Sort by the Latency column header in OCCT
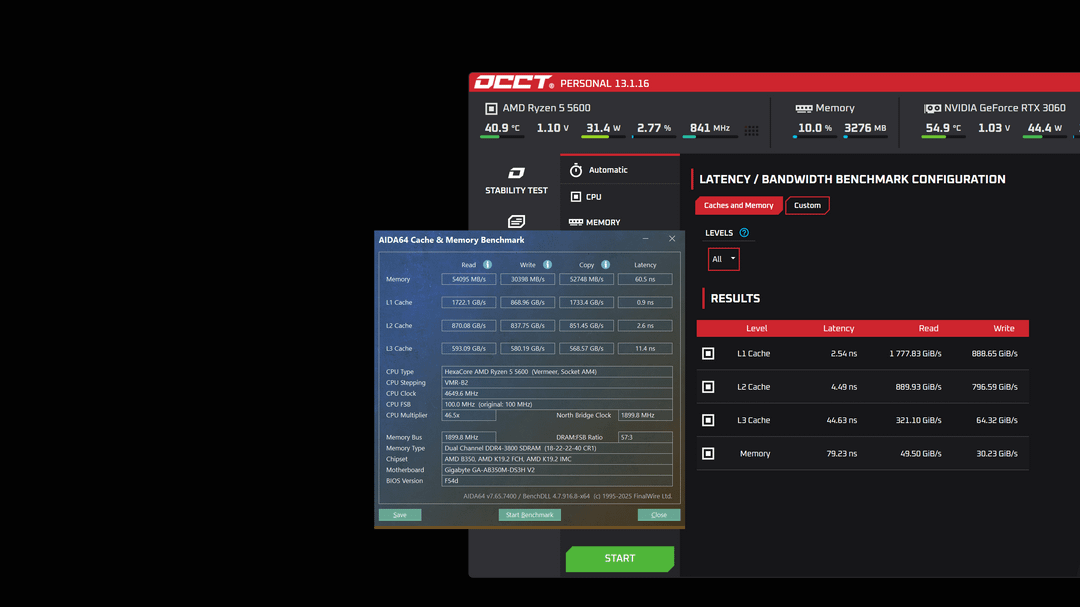Screen dimensions: 1080x607 point(838,329)
